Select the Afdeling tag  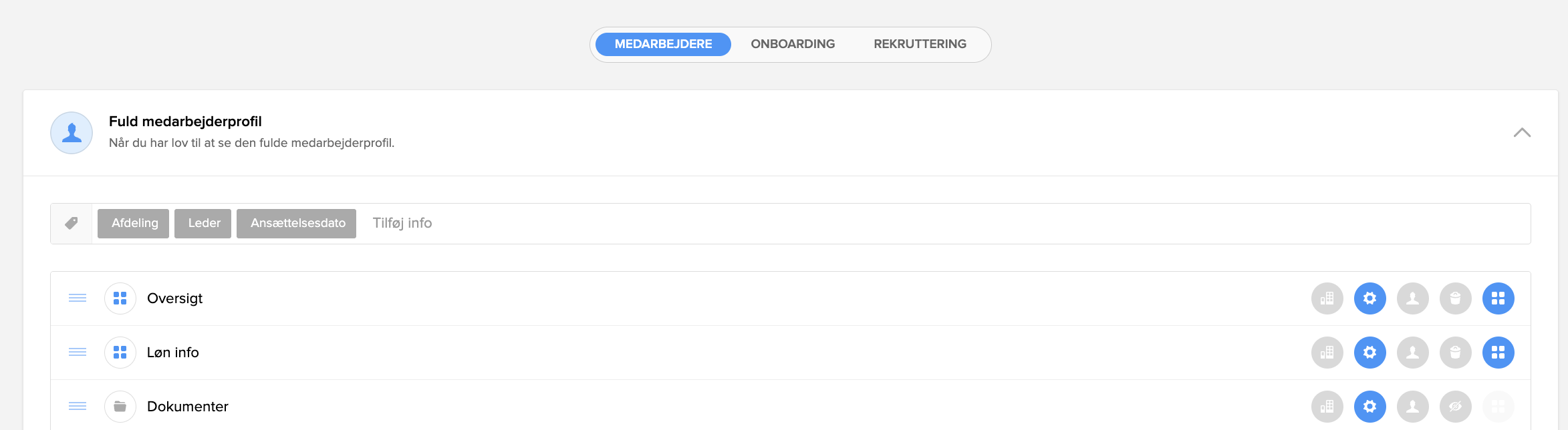click(x=134, y=224)
